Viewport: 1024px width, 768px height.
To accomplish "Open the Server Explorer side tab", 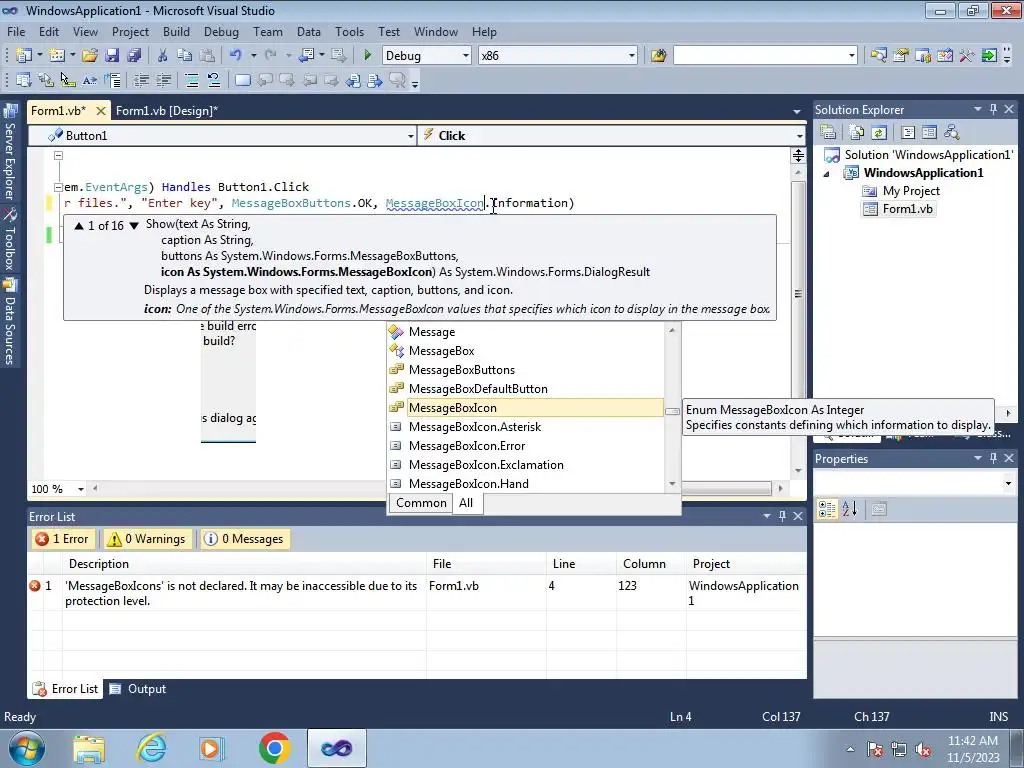I will coord(10,153).
